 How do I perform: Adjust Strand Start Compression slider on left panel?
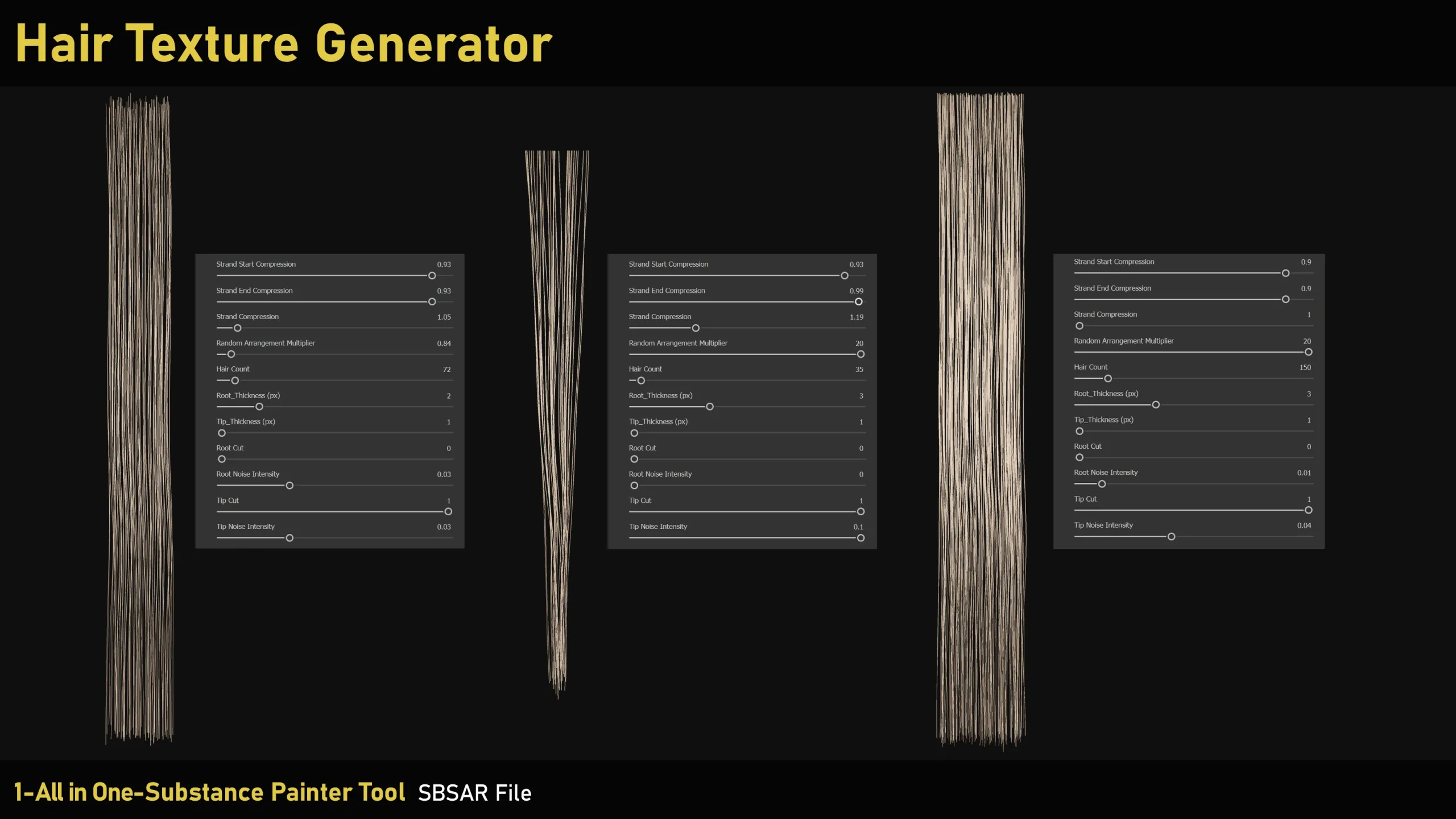coord(432,275)
